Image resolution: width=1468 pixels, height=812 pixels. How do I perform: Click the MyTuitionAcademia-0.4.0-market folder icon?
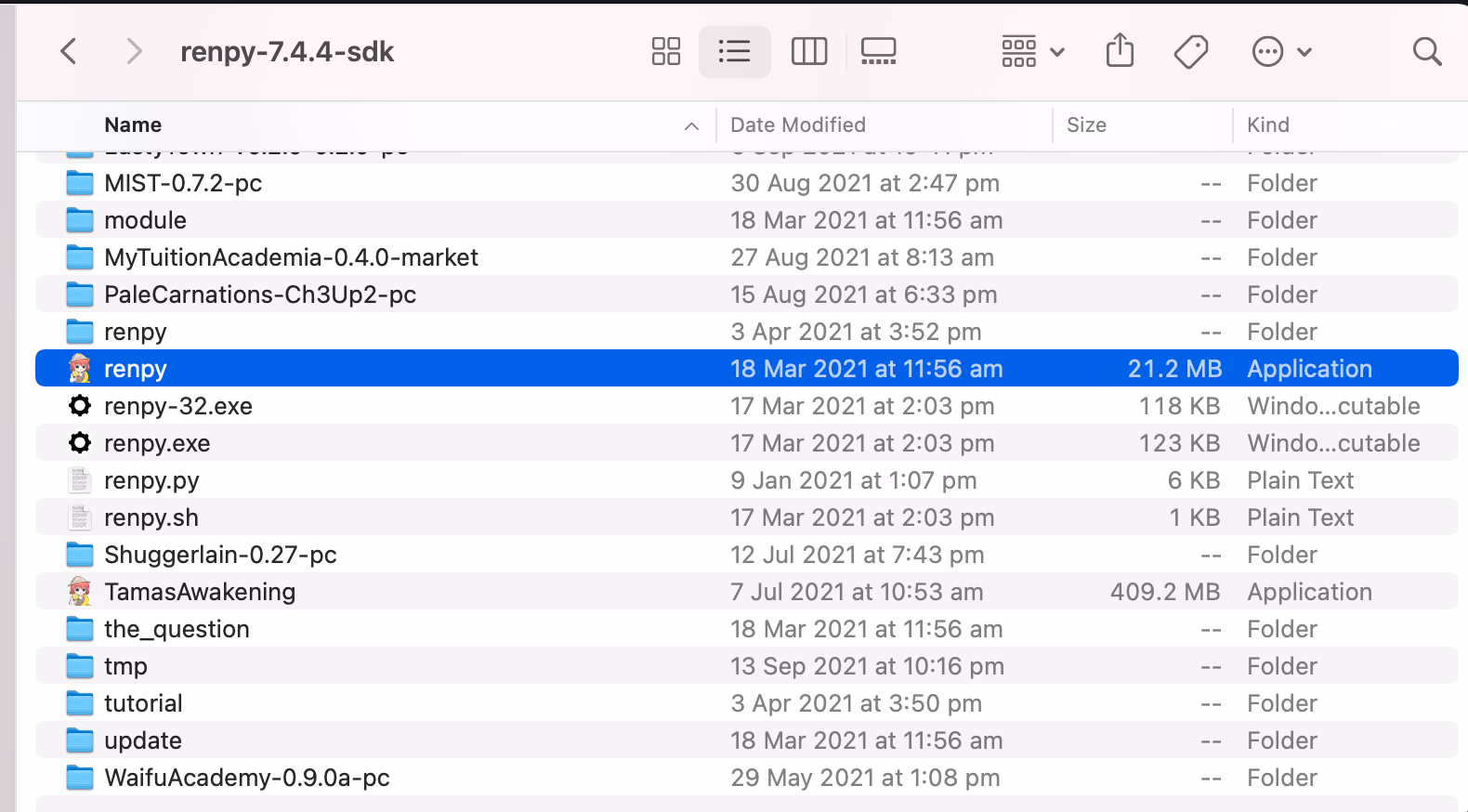pos(80,257)
